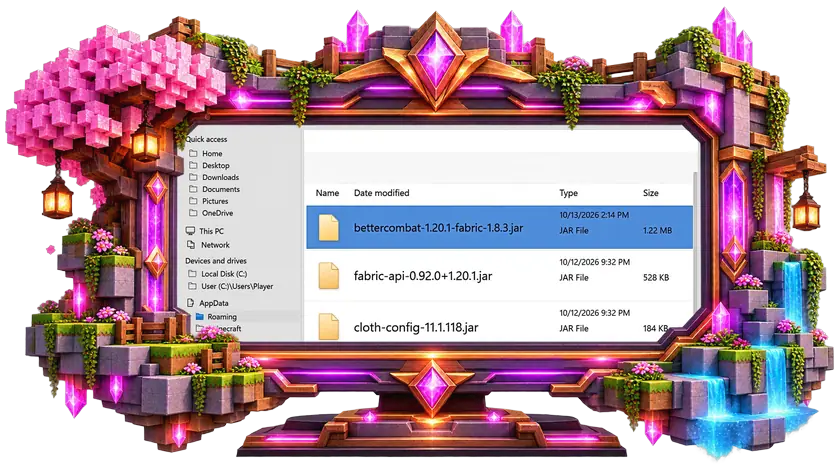Click the Network icon in sidebar

point(191,245)
